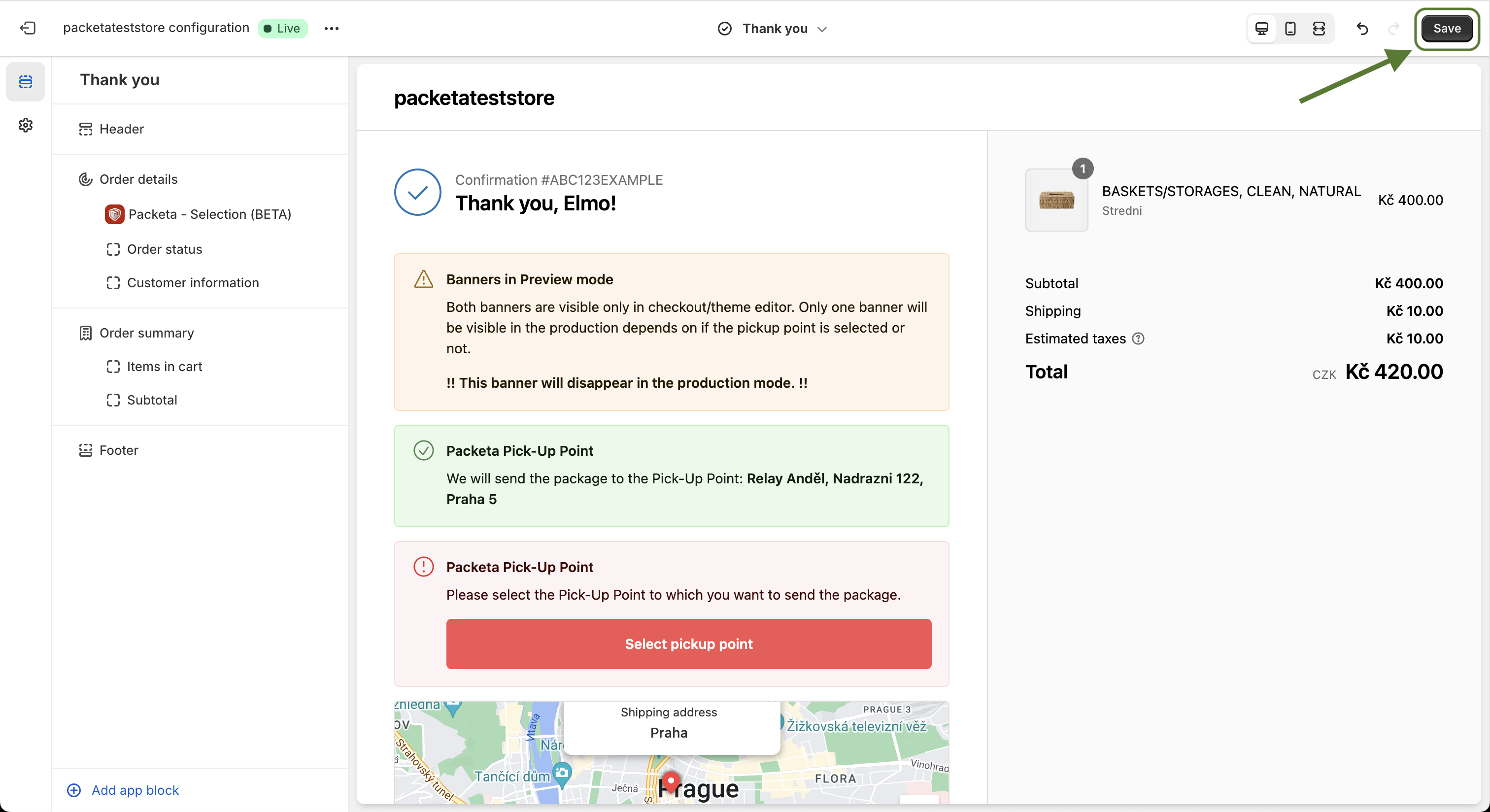Click the warning triangle icon in preview banner
Image resolution: width=1490 pixels, height=812 pixels.
tap(423, 279)
